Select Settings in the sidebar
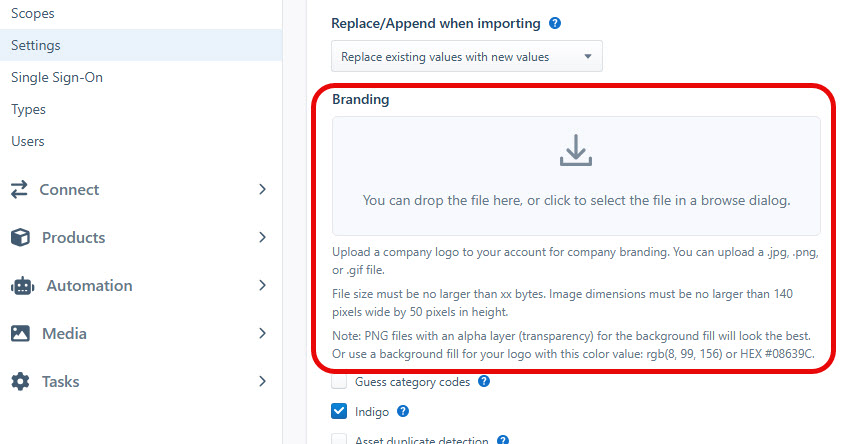This screenshot has height=444, width=846. coord(36,45)
